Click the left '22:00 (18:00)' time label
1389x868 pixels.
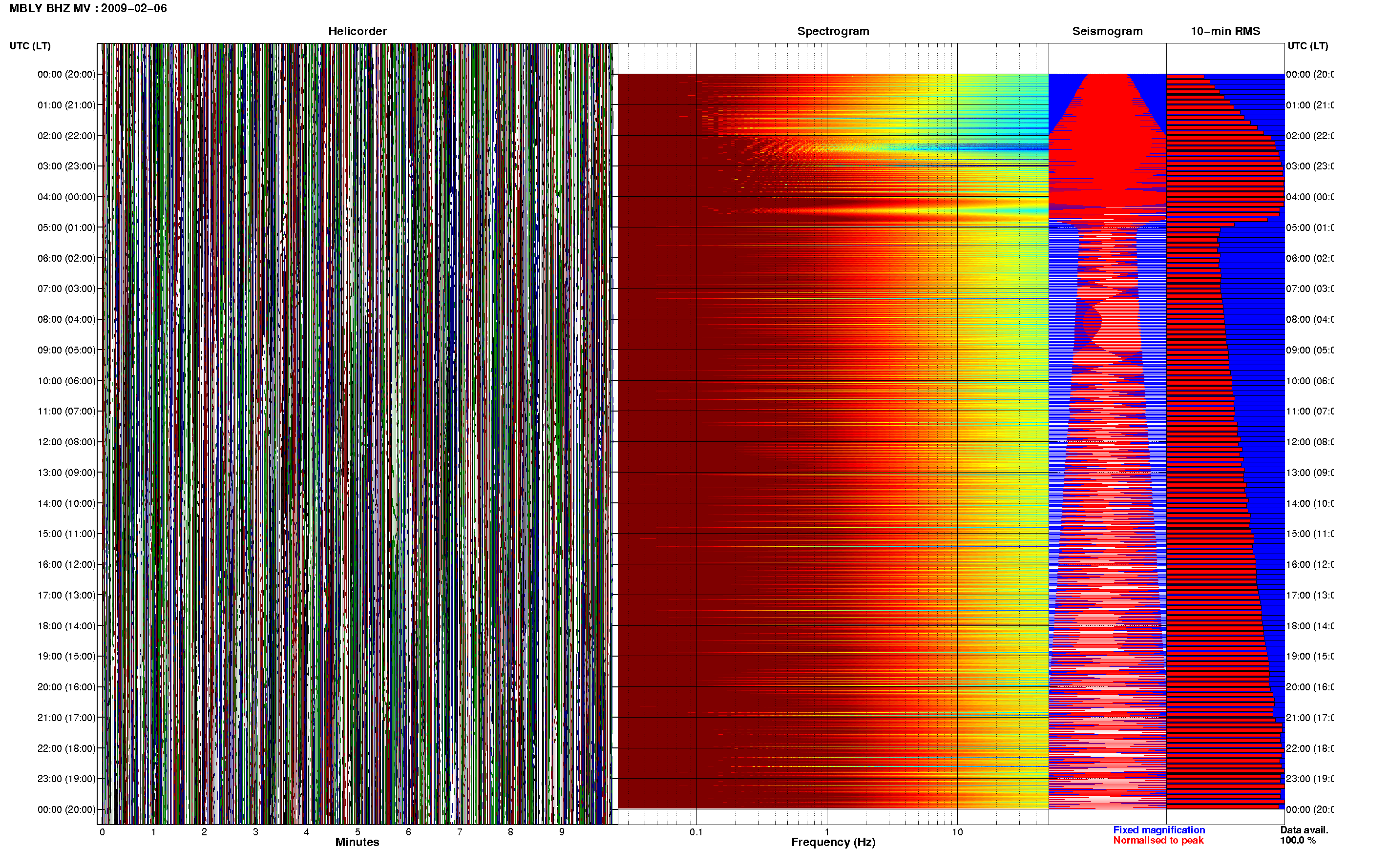66,748
